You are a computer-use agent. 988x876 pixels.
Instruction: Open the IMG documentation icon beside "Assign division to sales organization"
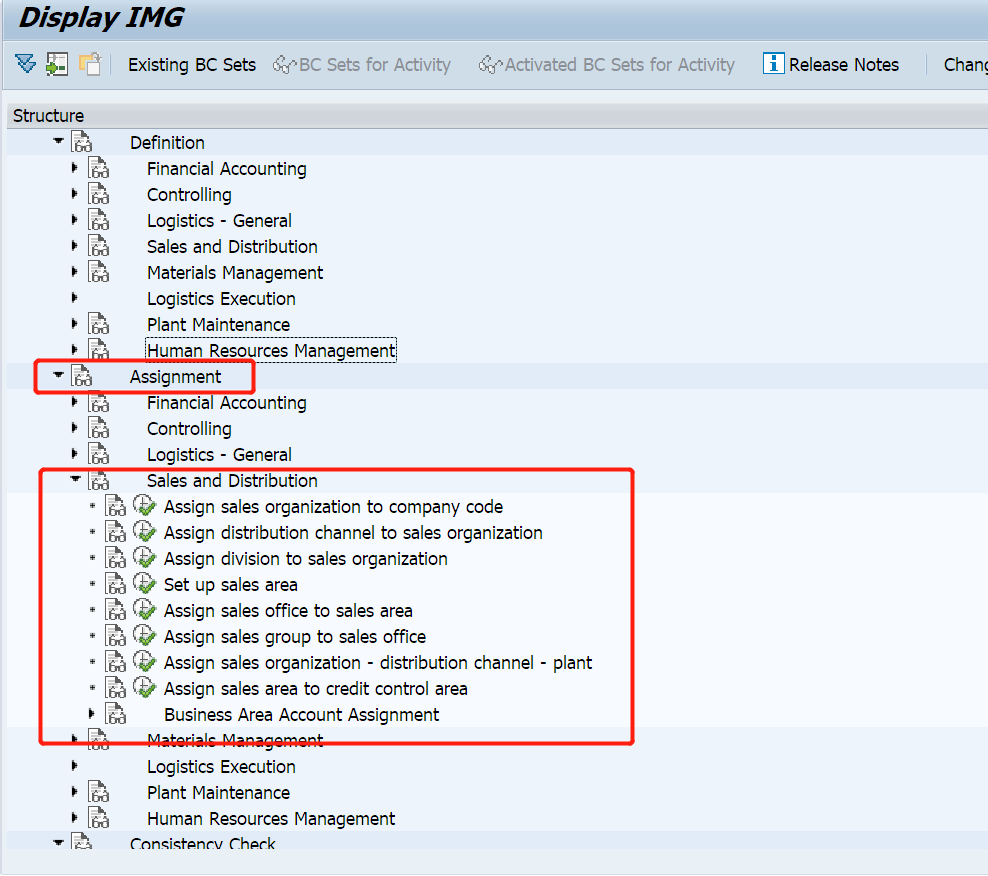[115, 557]
